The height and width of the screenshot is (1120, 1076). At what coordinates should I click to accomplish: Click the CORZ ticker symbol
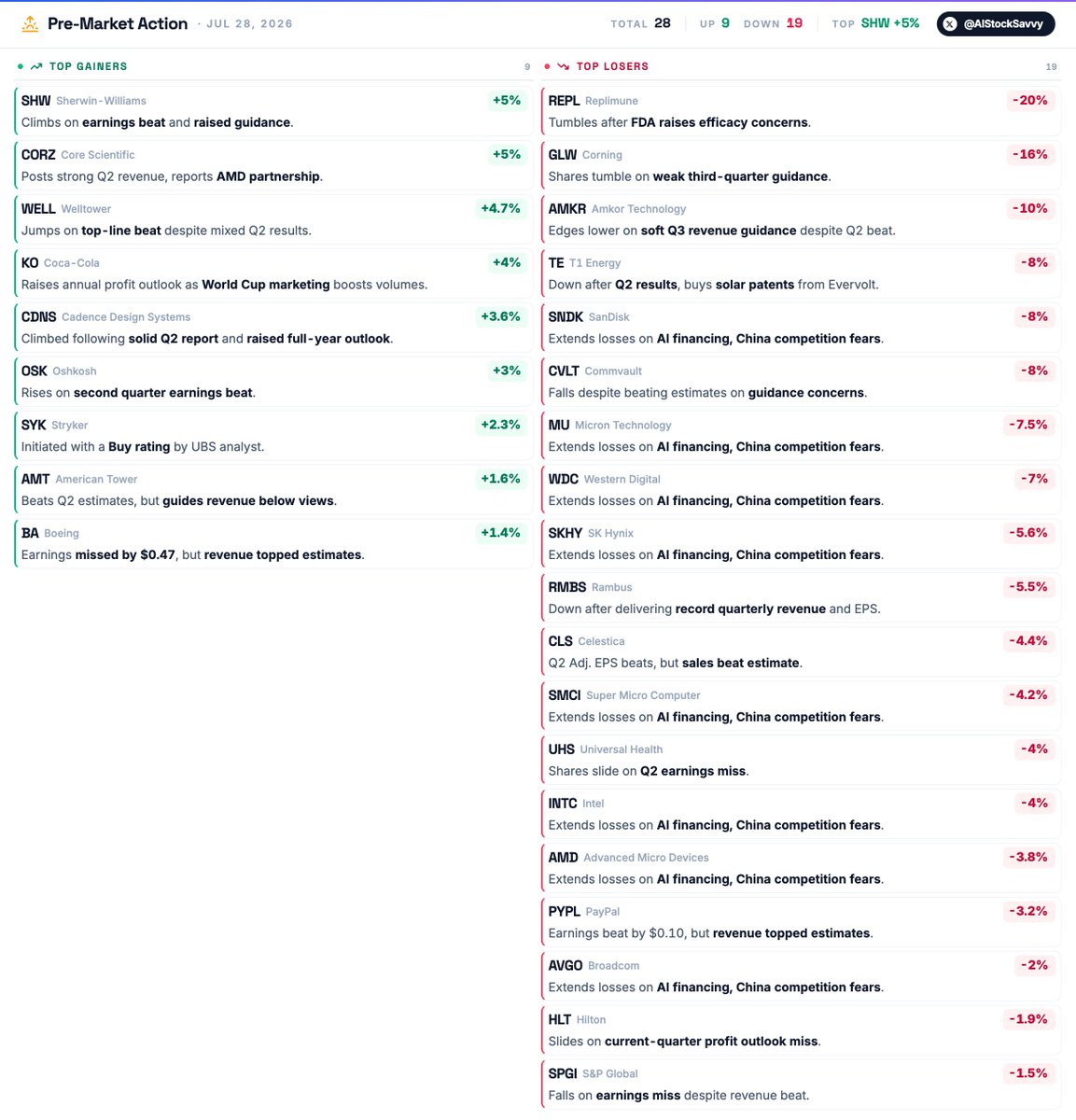coord(38,155)
